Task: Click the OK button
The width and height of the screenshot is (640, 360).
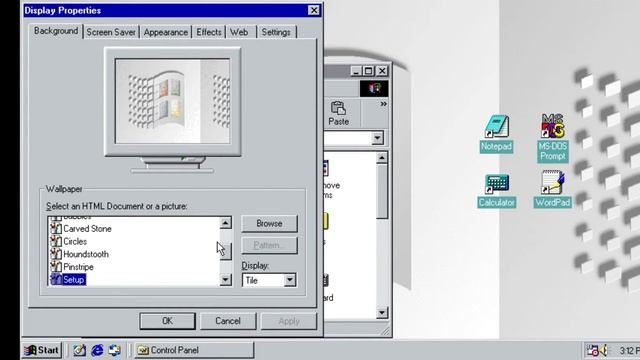Action: (x=167, y=321)
